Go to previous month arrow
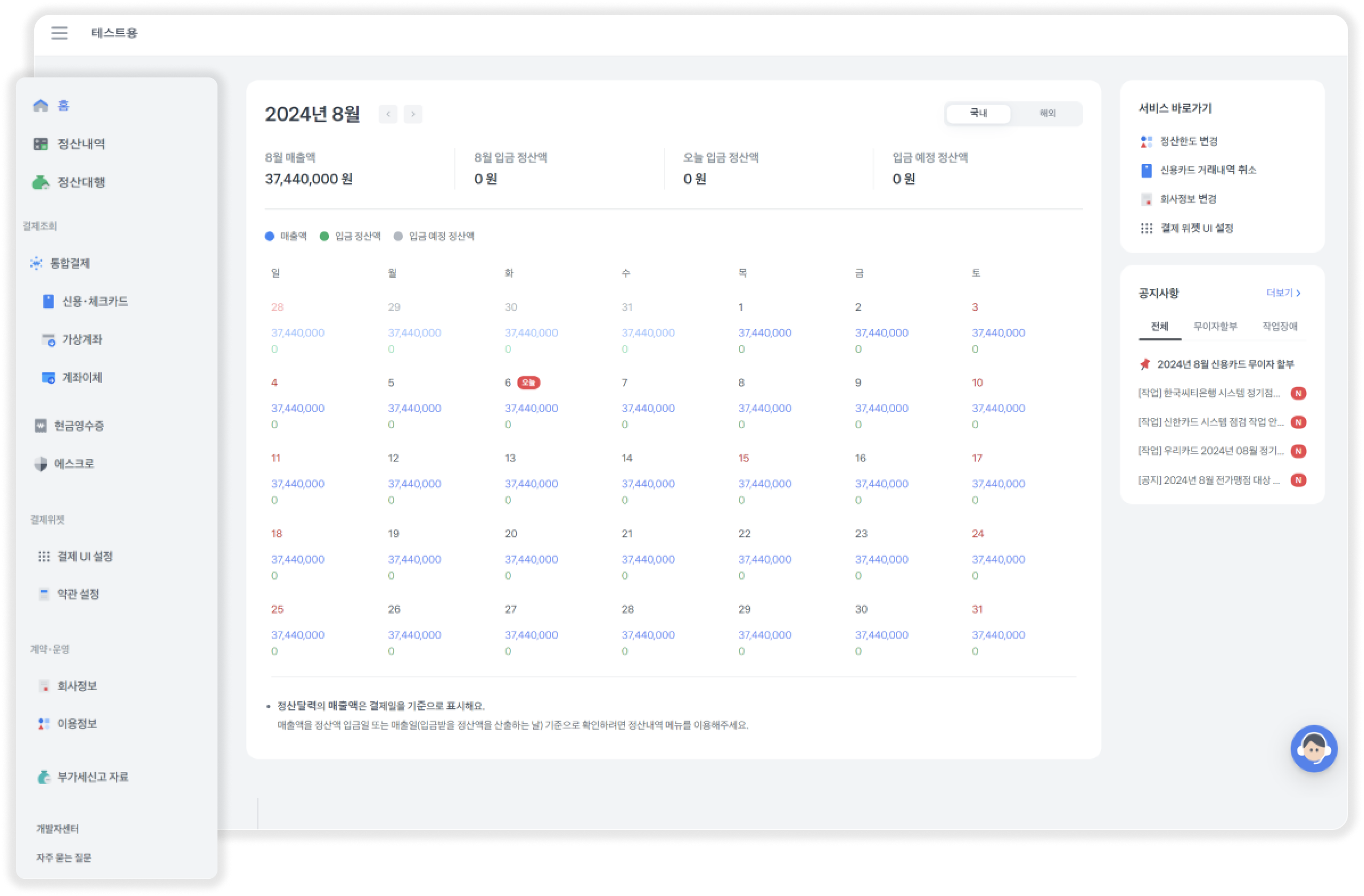Viewport: 1364px width, 896px height. point(388,114)
